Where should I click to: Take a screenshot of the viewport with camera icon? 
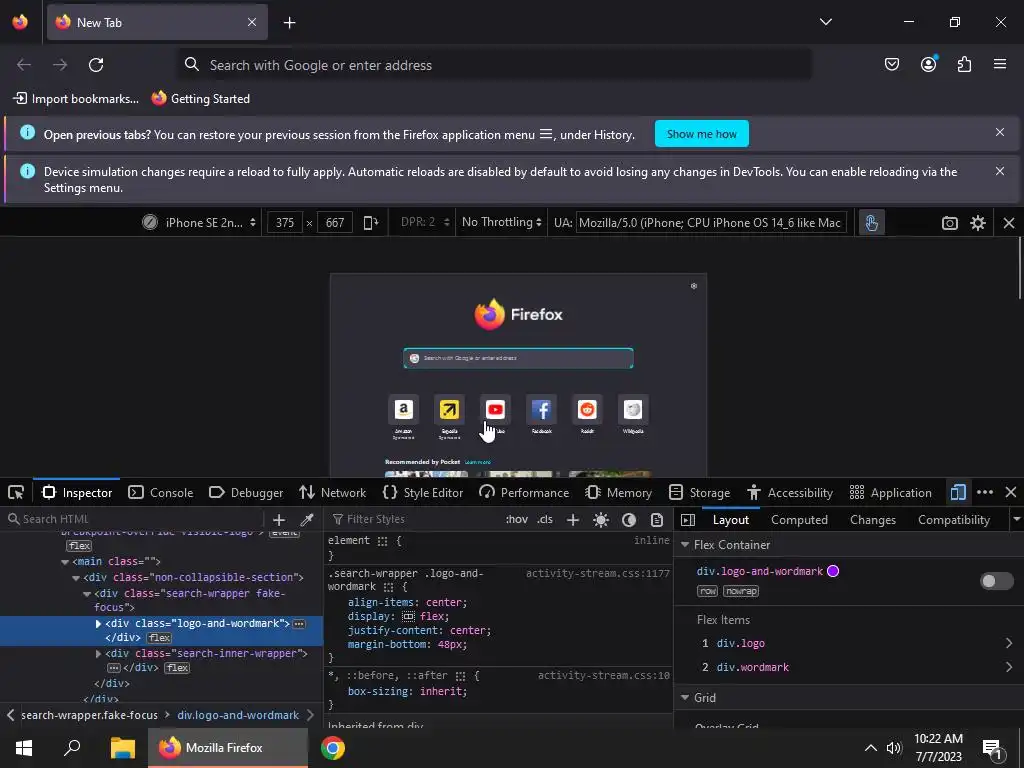pos(950,223)
